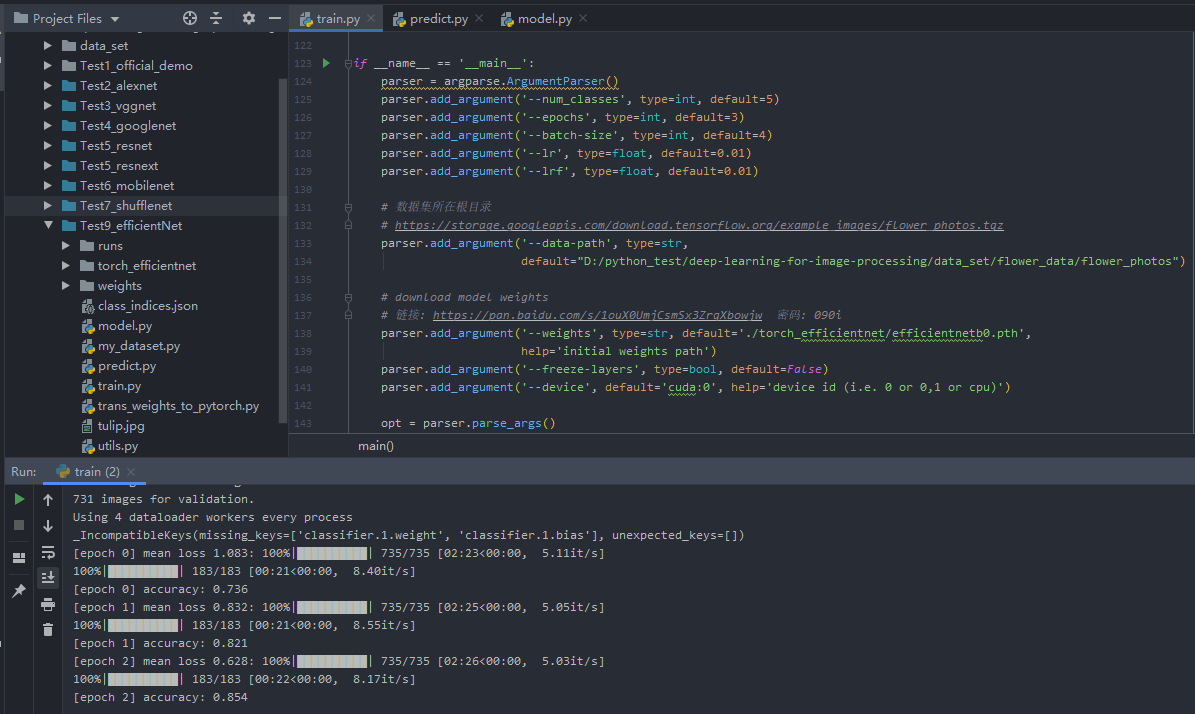This screenshot has height=714, width=1195.
Task: Toggle the Pin Tab pushpin in Run panel
Action: point(19,591)
